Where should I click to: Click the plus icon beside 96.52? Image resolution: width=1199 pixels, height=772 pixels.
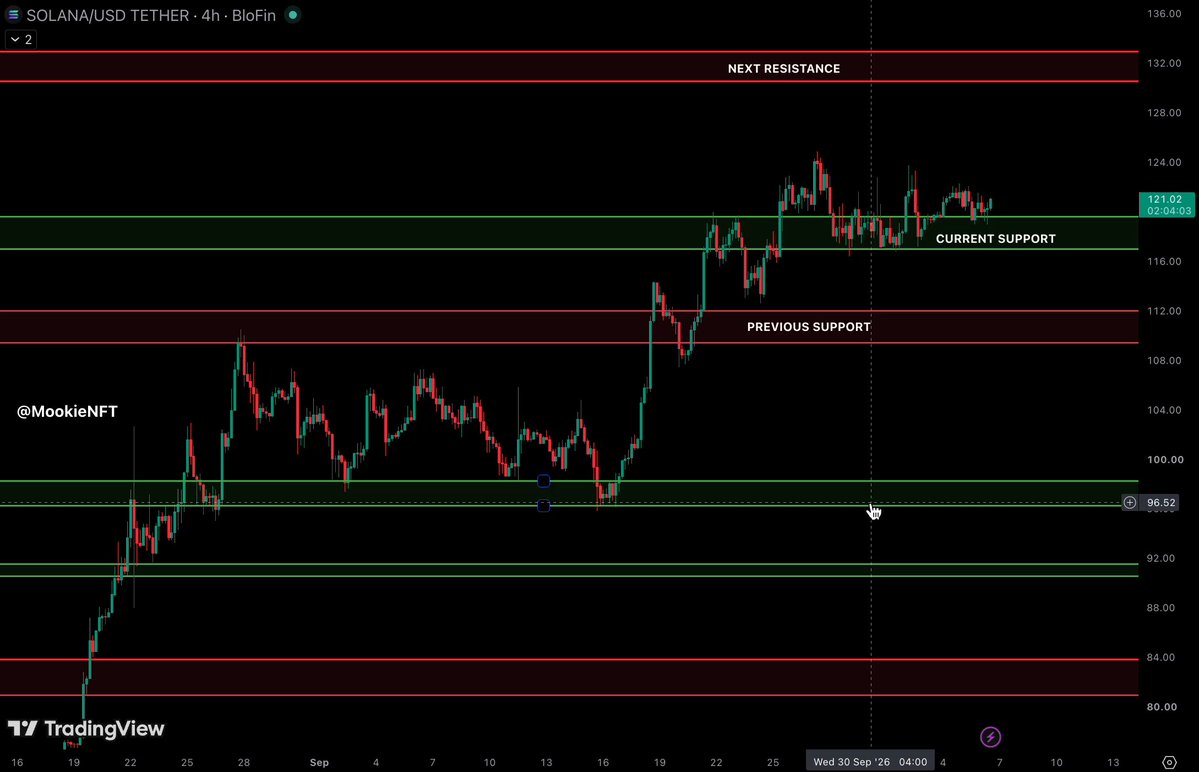1129,502
